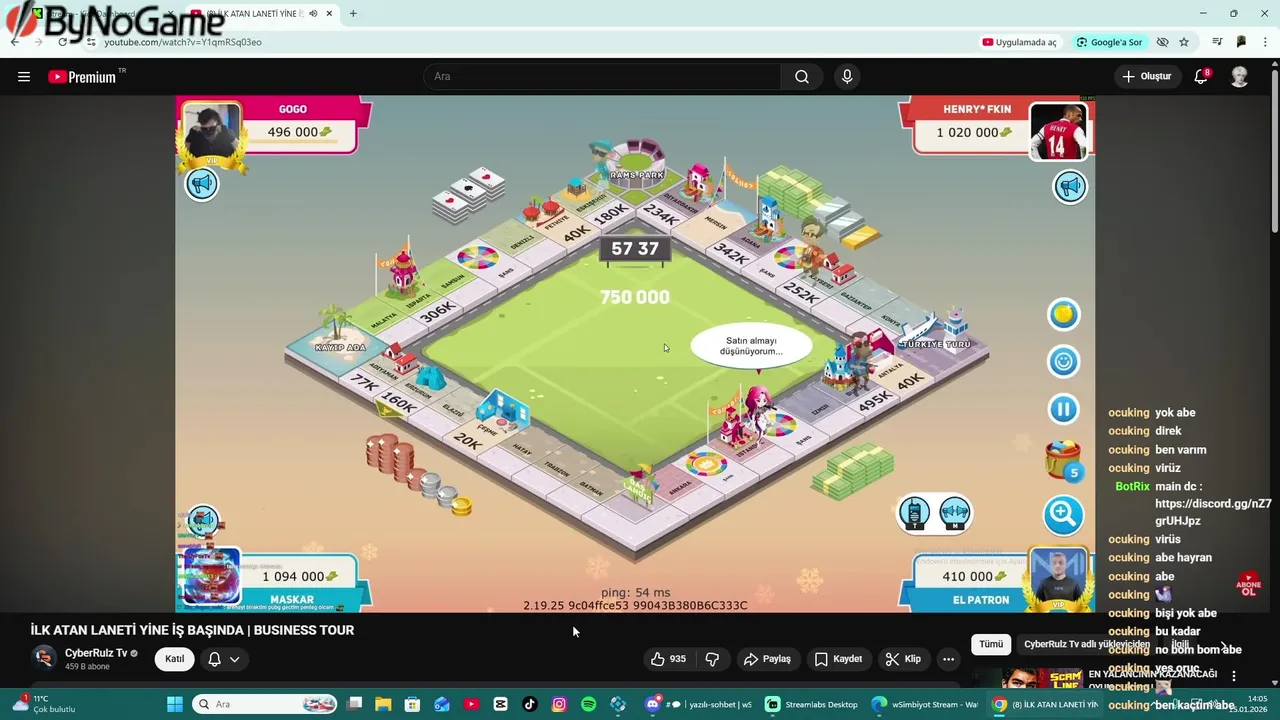This screenshot has height=720, width=1280.
Task: Open TikTok from the taskbar
Action: pyautogui.click(x=530, y=704)
